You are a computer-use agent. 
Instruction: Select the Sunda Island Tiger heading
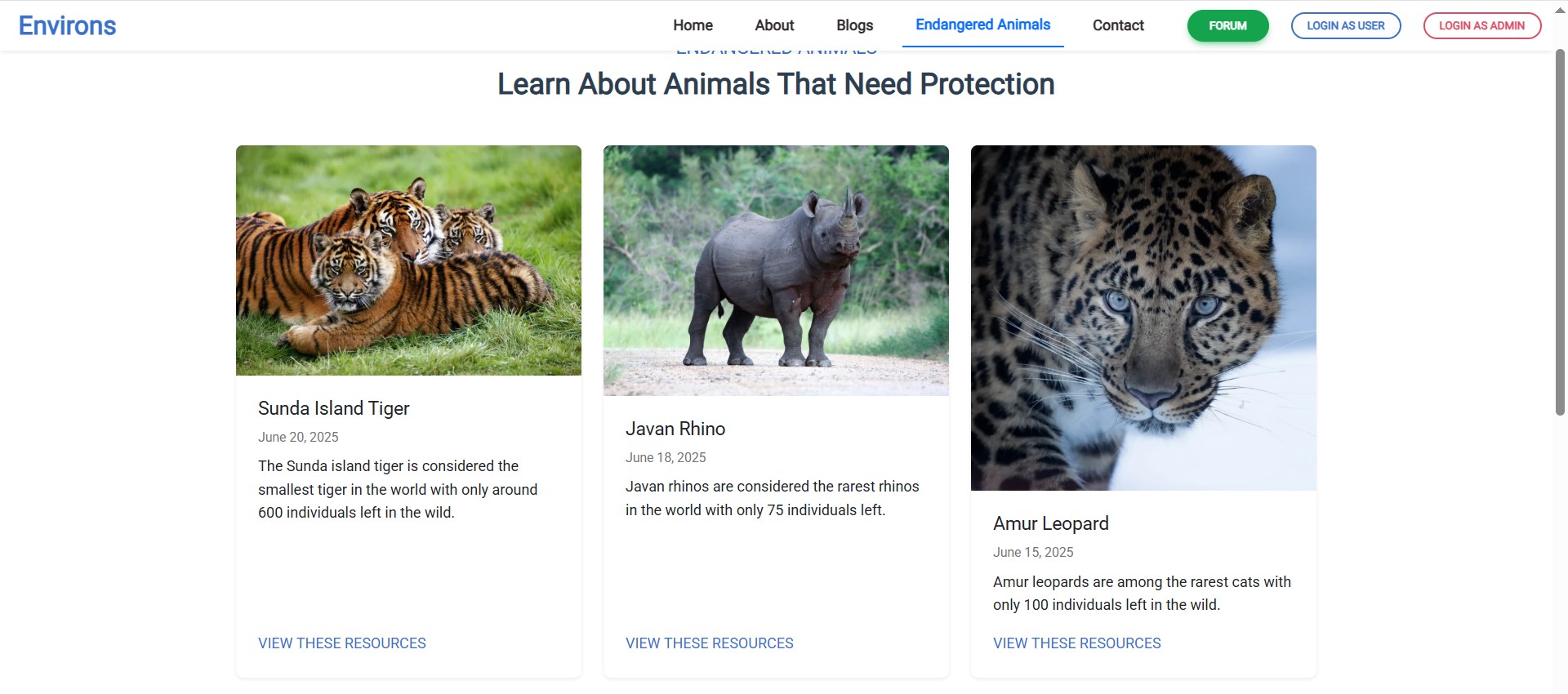(x=333, y=408)
